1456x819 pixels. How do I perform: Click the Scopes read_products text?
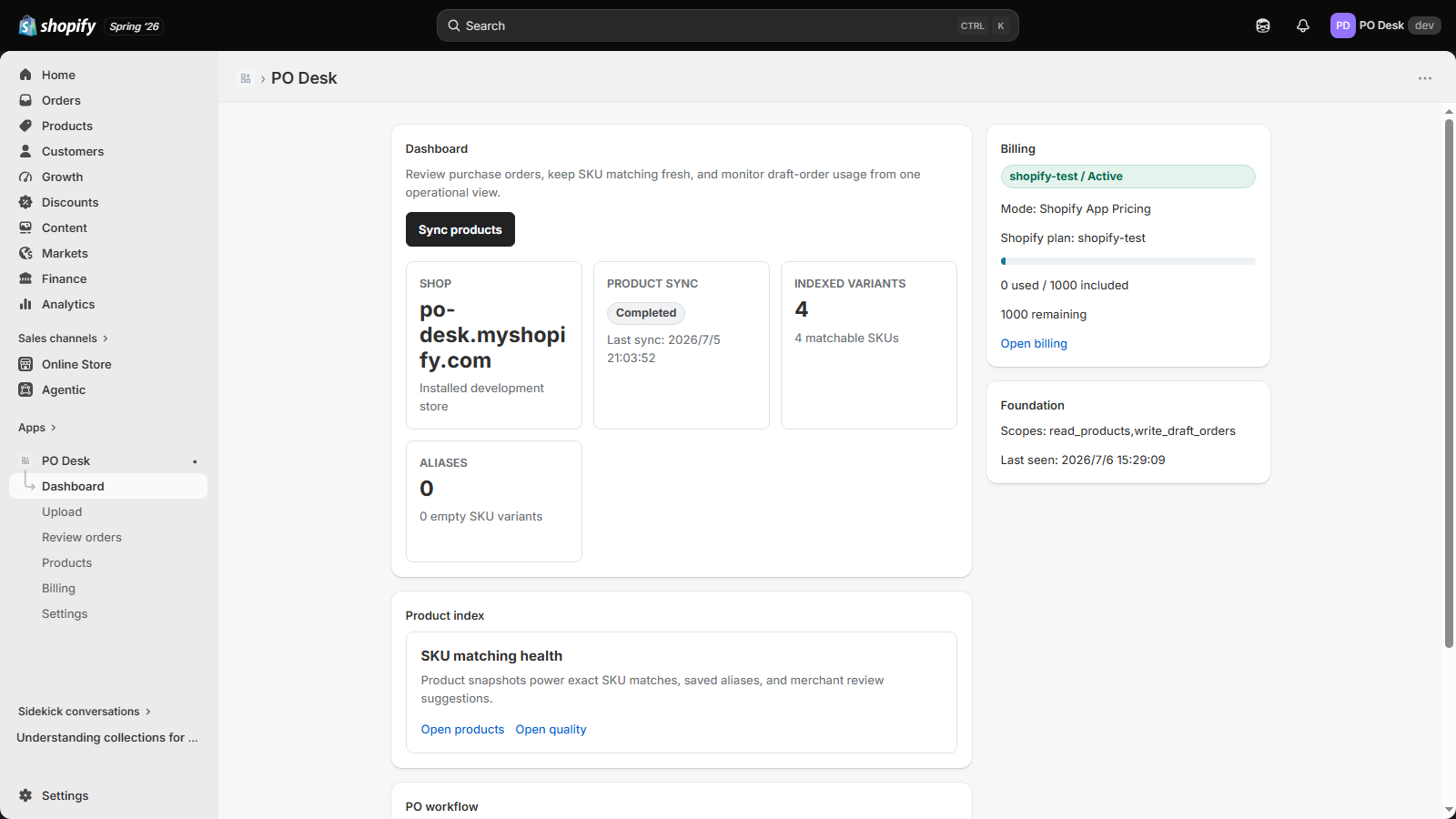1118,430
